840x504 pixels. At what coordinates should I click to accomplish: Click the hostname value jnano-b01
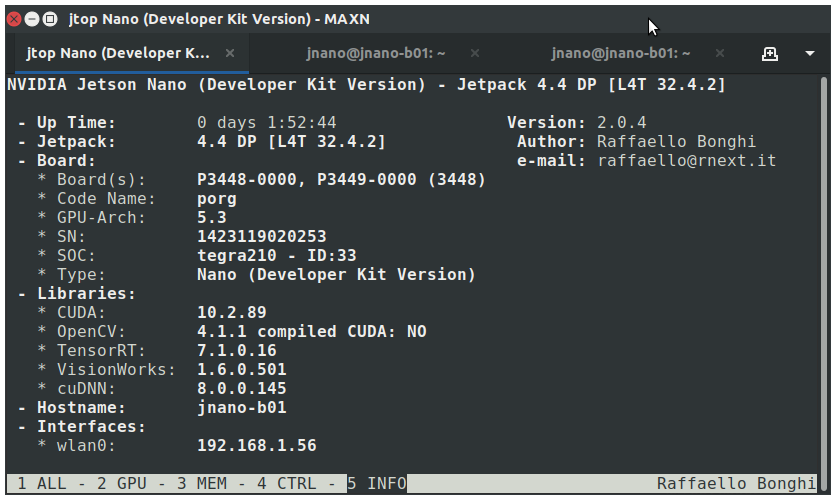[242, 408]
